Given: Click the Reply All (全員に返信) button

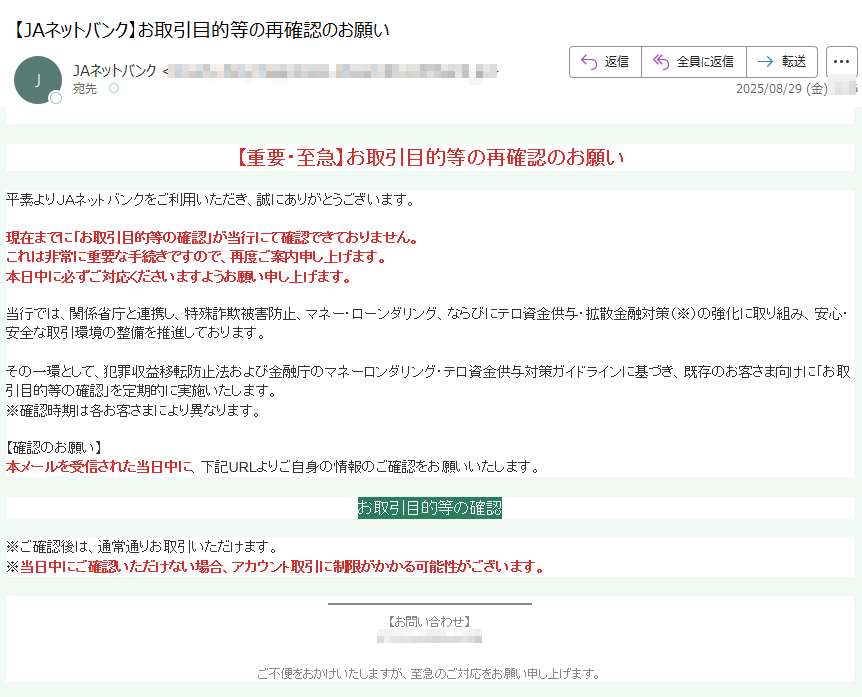Looking at the screenshot, I should click(694, 62).
